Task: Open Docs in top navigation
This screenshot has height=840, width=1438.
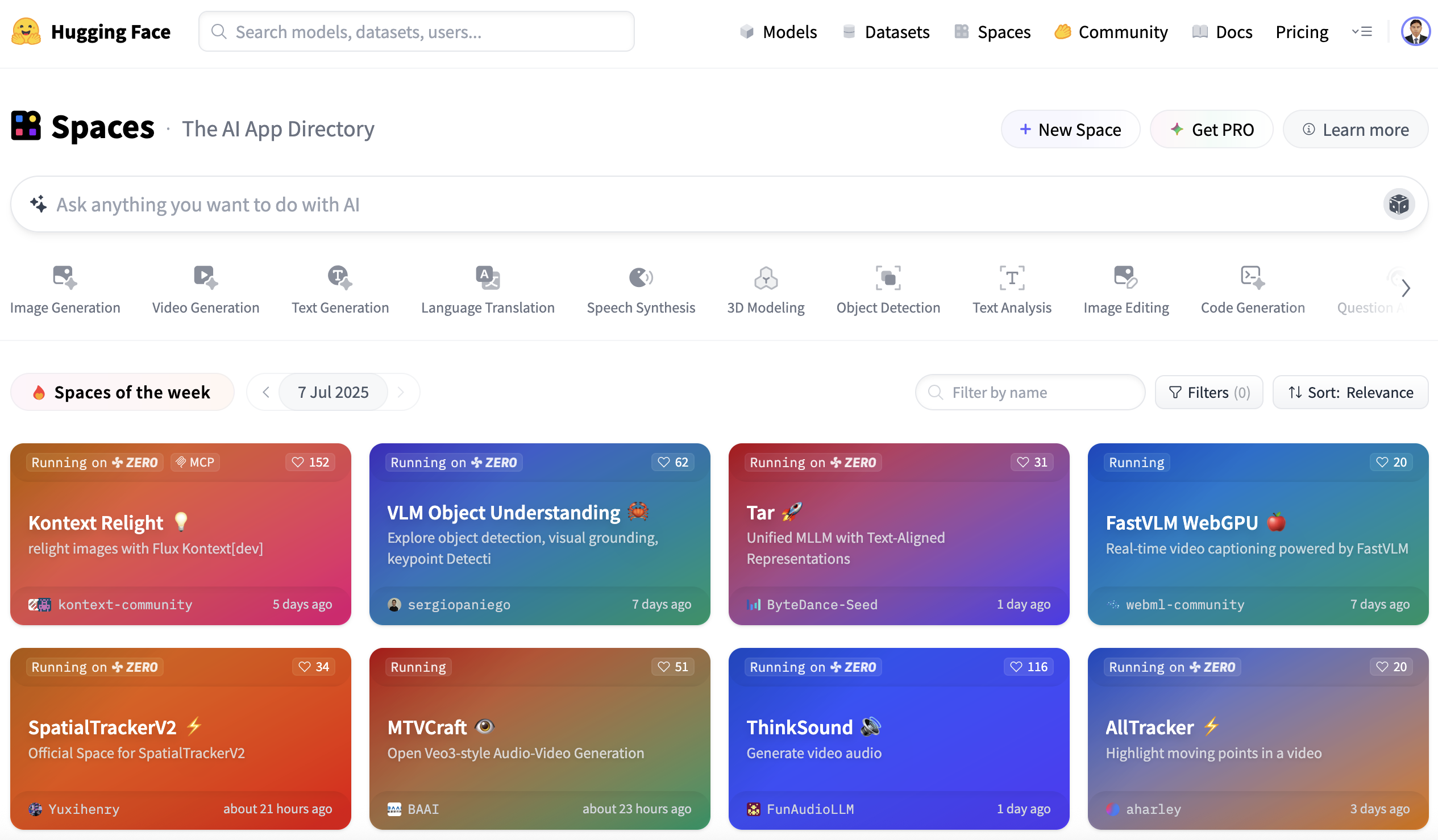Action: click(1222, 32)
